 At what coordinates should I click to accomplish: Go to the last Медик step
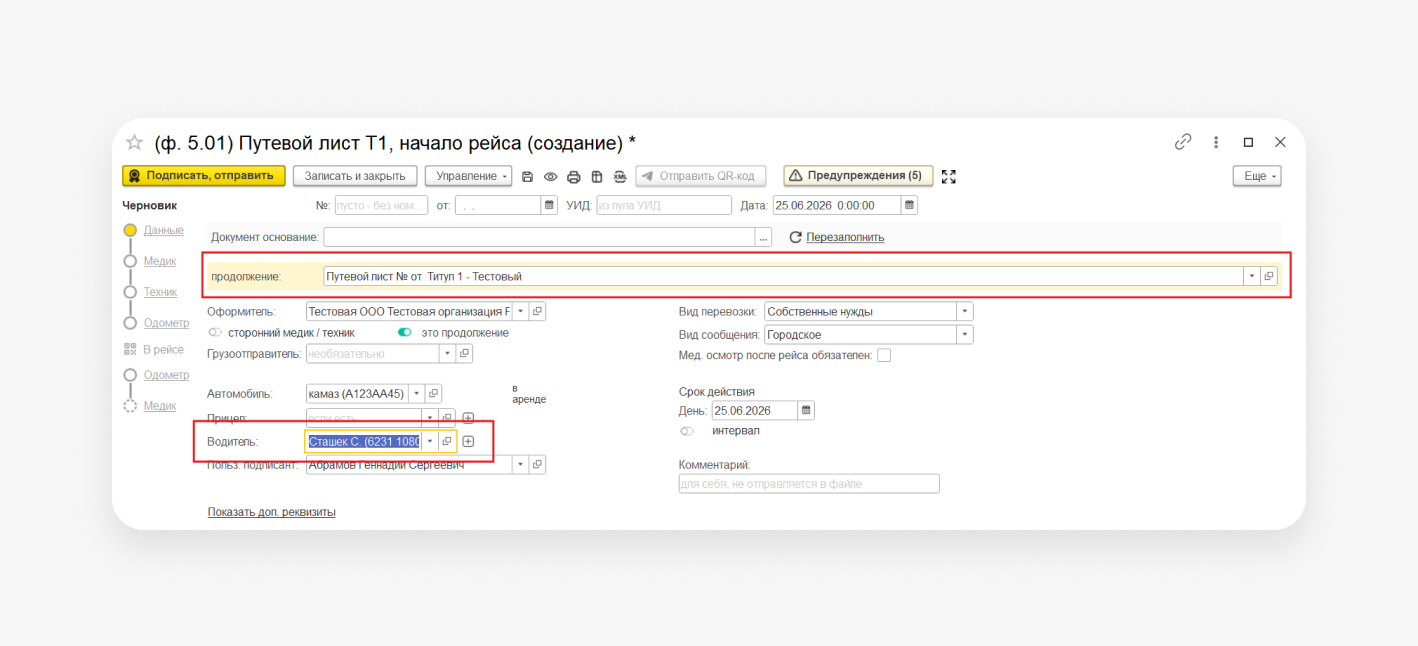point(160,406)
